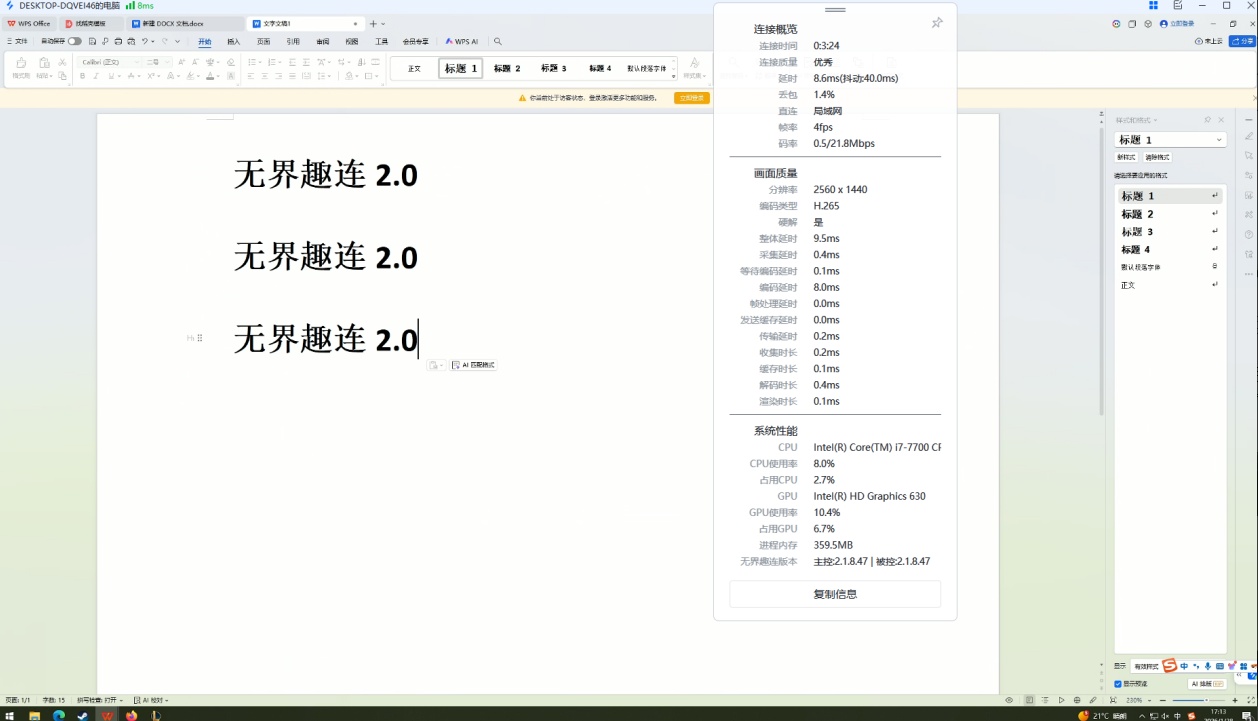Viewport: 1258px width, 721px height.
Task: Select the 标题 4 style in ribbon gallery
Action: click(600, 69)
